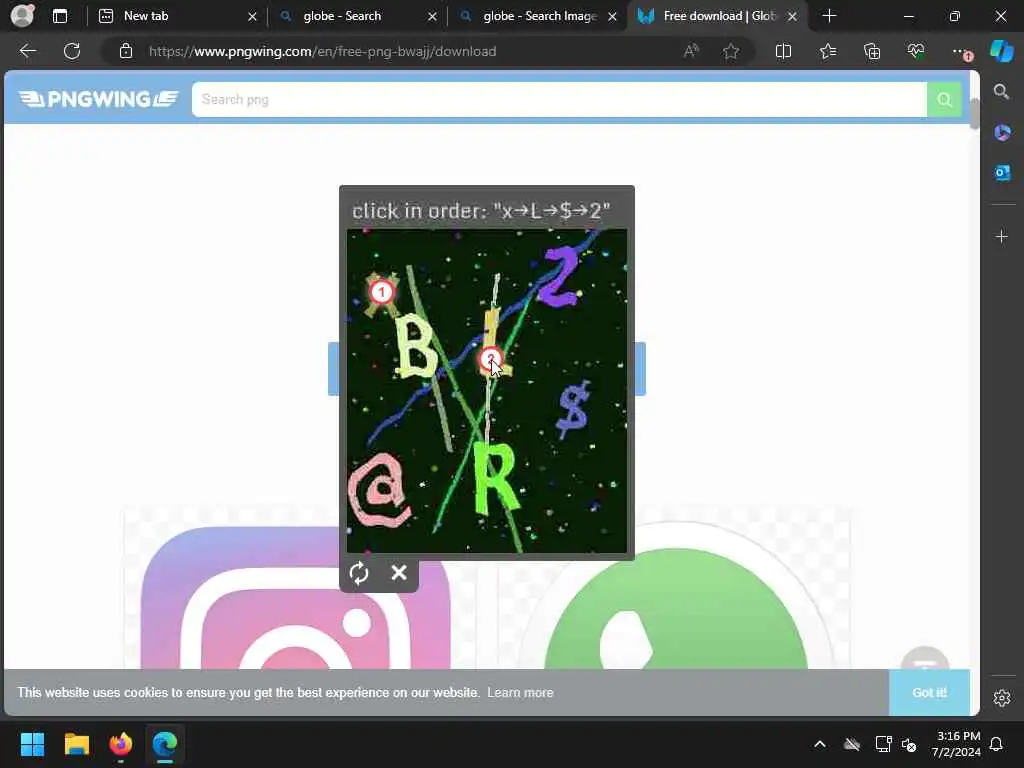The image size is (1024, 768).
Task: Add page to favorites star icon
Action: click(731, 51)
